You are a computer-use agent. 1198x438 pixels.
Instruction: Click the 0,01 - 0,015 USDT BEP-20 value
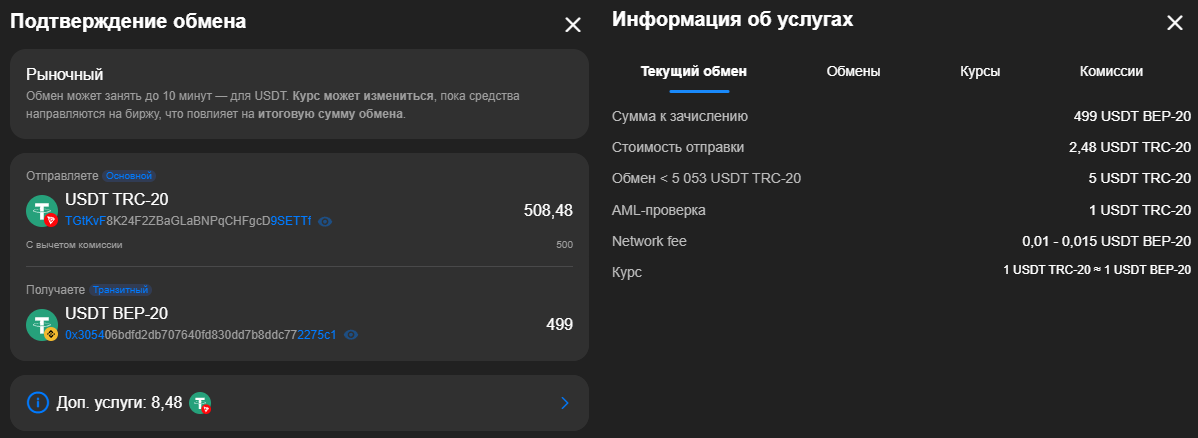tap(1107, 241)
